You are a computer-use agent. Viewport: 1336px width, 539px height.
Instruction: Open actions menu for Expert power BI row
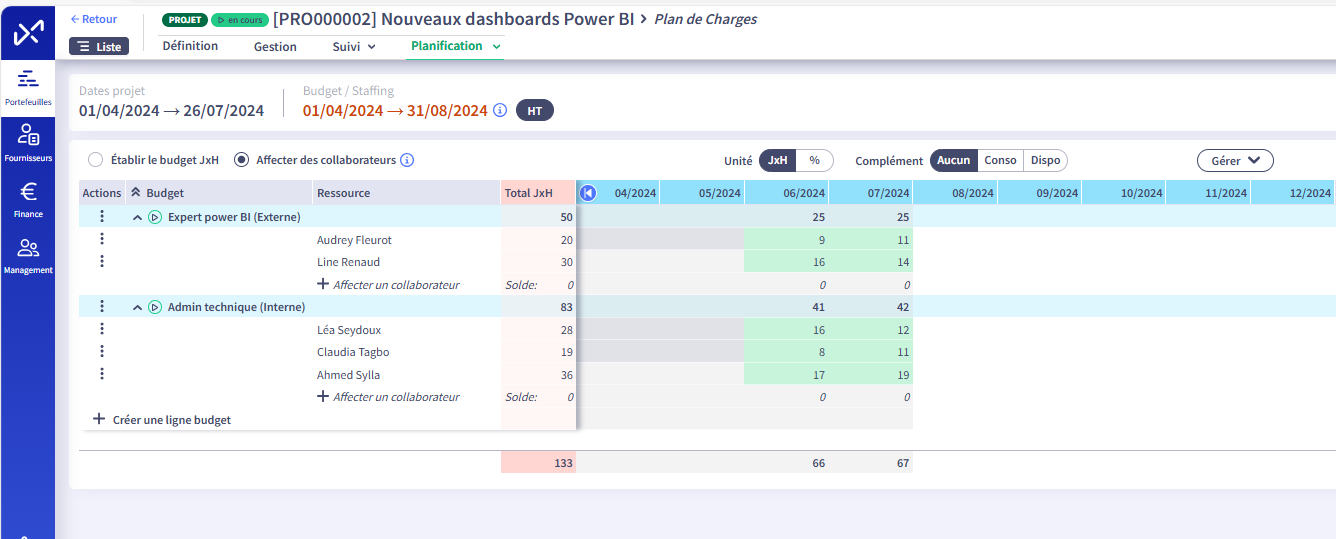pyautogui.click(x=102, y=216)
